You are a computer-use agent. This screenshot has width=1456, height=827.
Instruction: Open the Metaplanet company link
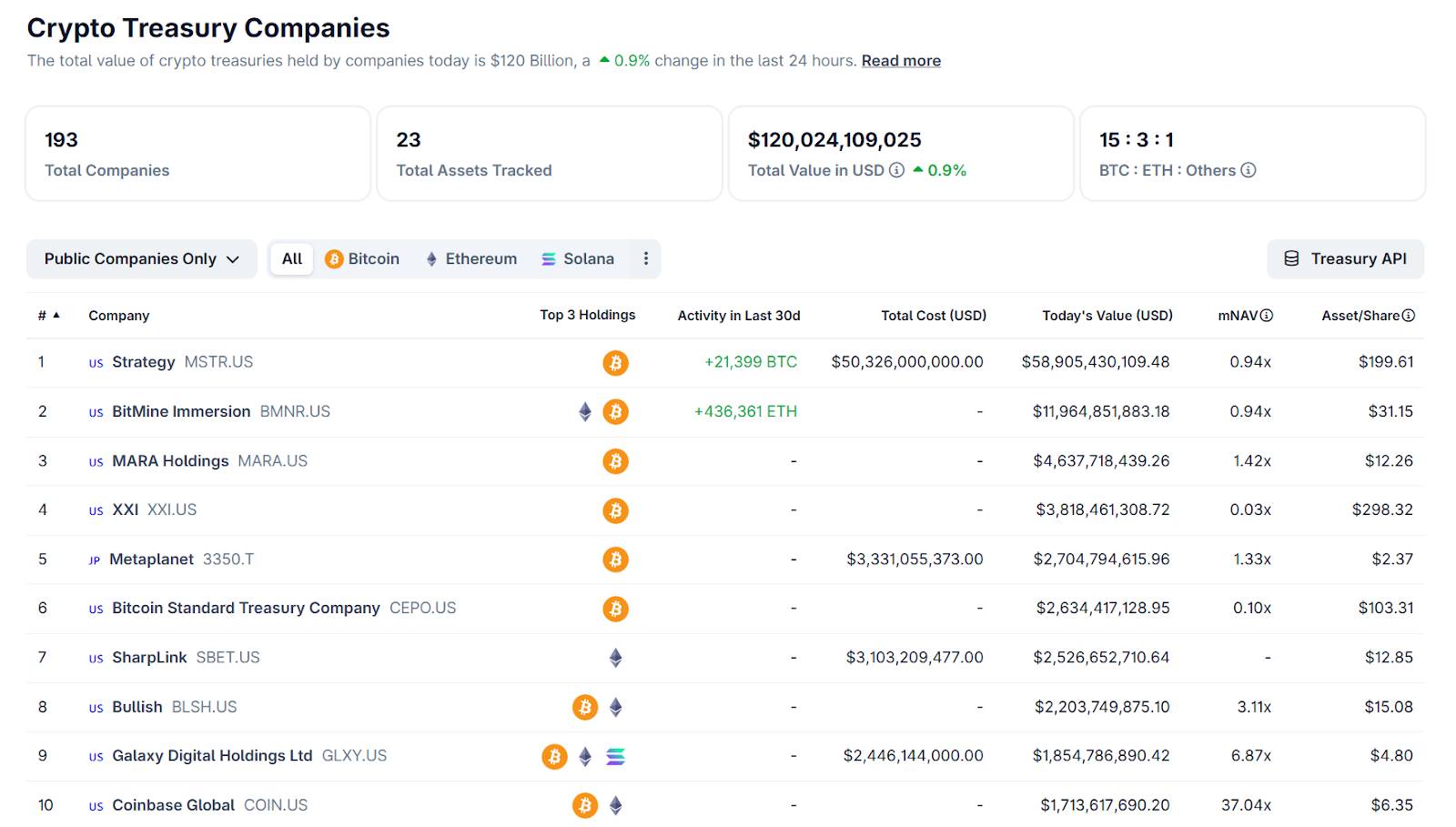pos(151,560)
